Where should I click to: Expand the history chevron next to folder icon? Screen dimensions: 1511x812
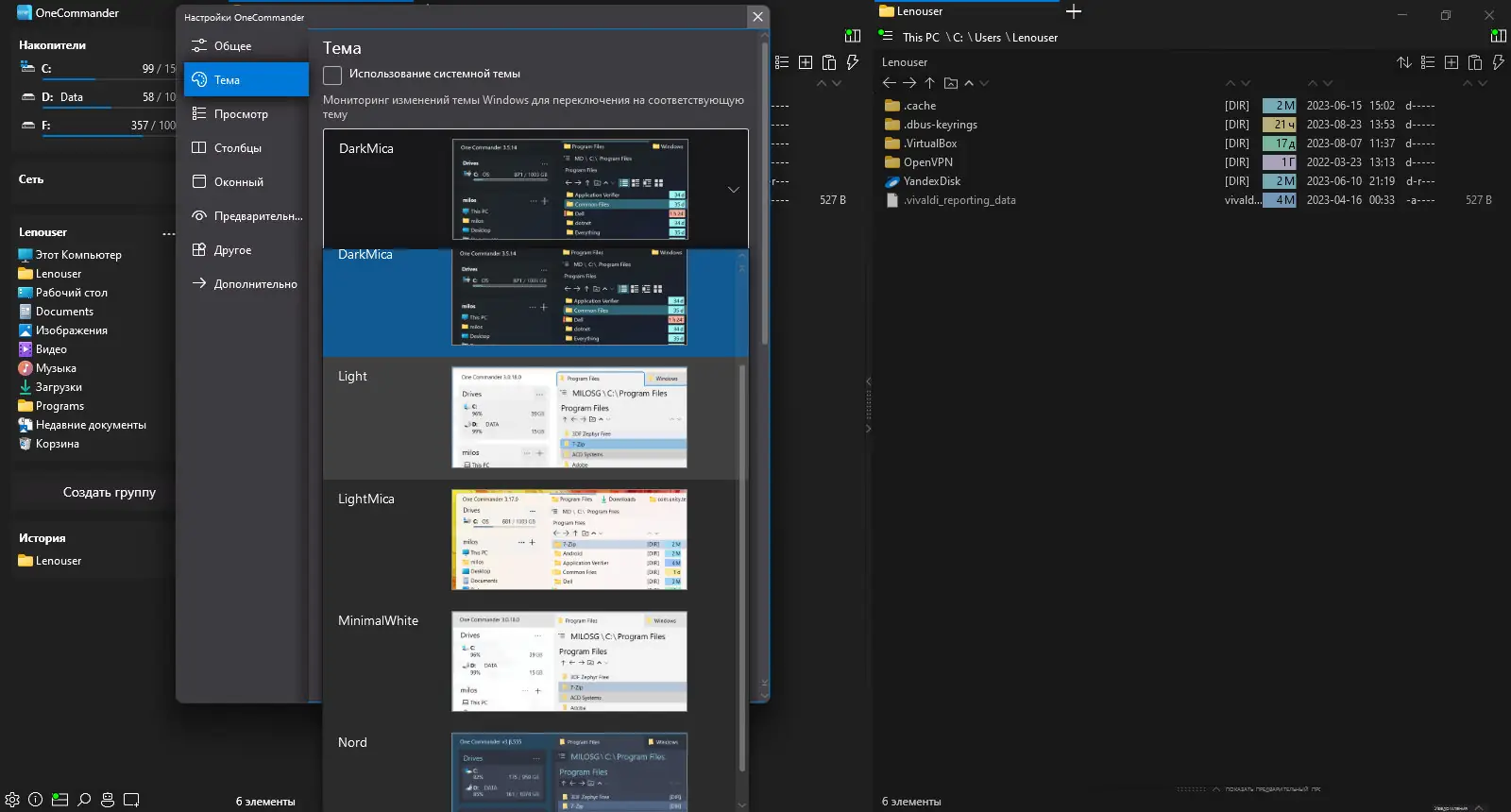click(968, 83)
